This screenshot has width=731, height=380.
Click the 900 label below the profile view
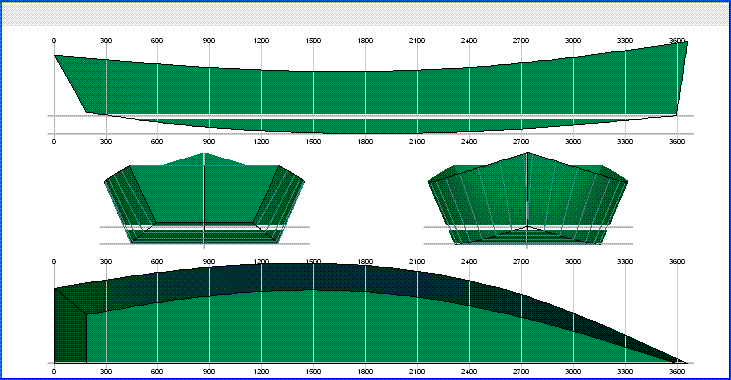point(209,141)
